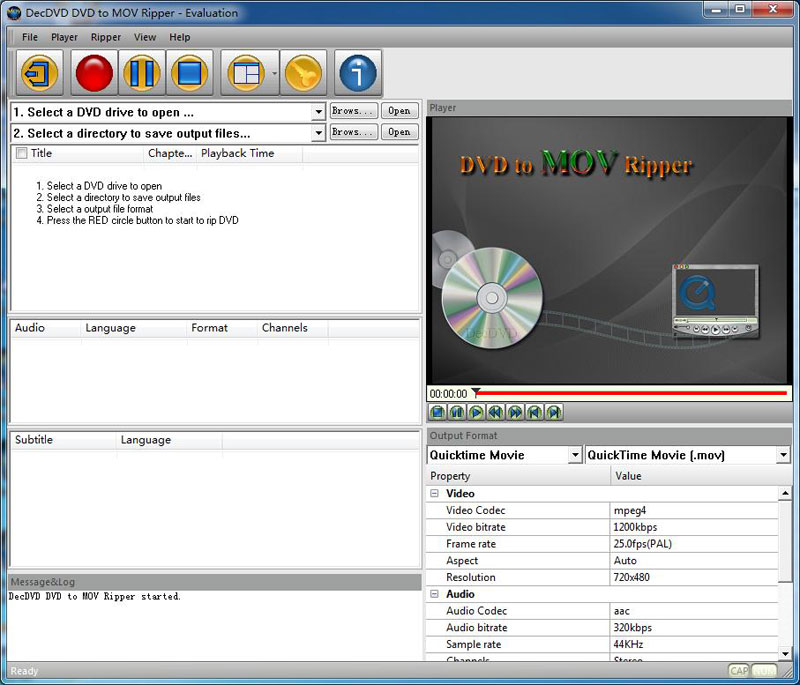
Task: Click the Value column header
Action: point(701,476)
